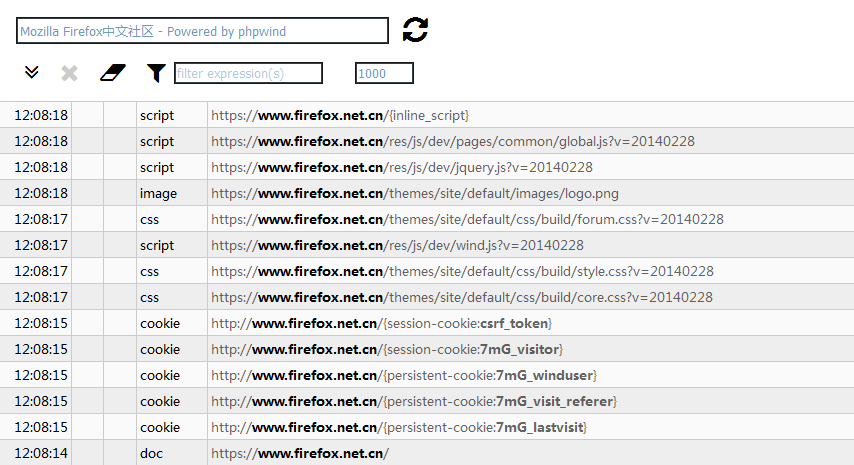This screenshot has height=465, width=854.
Task: Open the Mozilla Firefox tab selector dropdown
Action: click(202, 31)
